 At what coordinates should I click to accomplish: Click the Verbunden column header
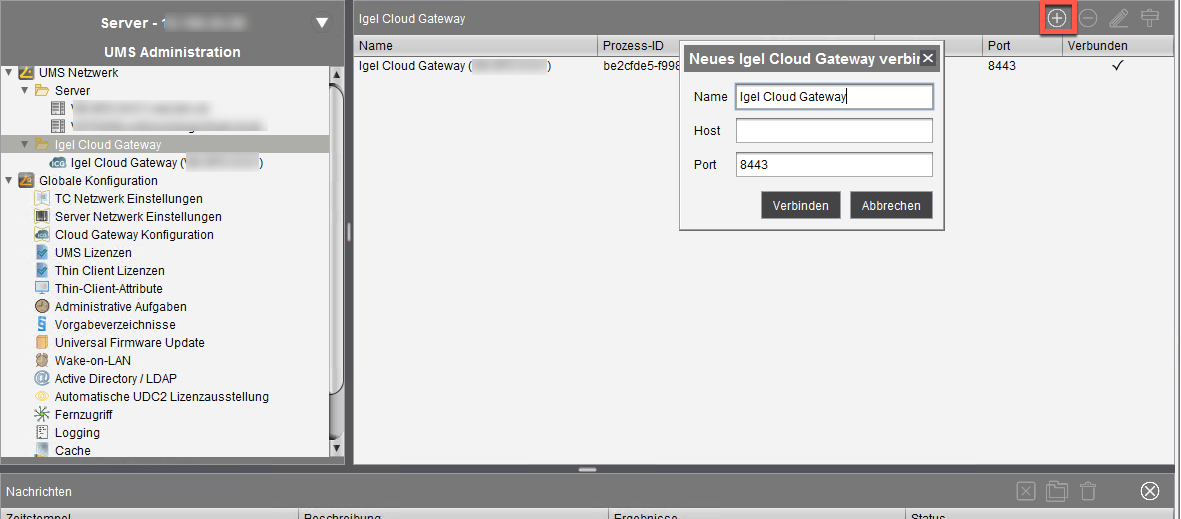pyautogui.click(x=1120, y=46)
